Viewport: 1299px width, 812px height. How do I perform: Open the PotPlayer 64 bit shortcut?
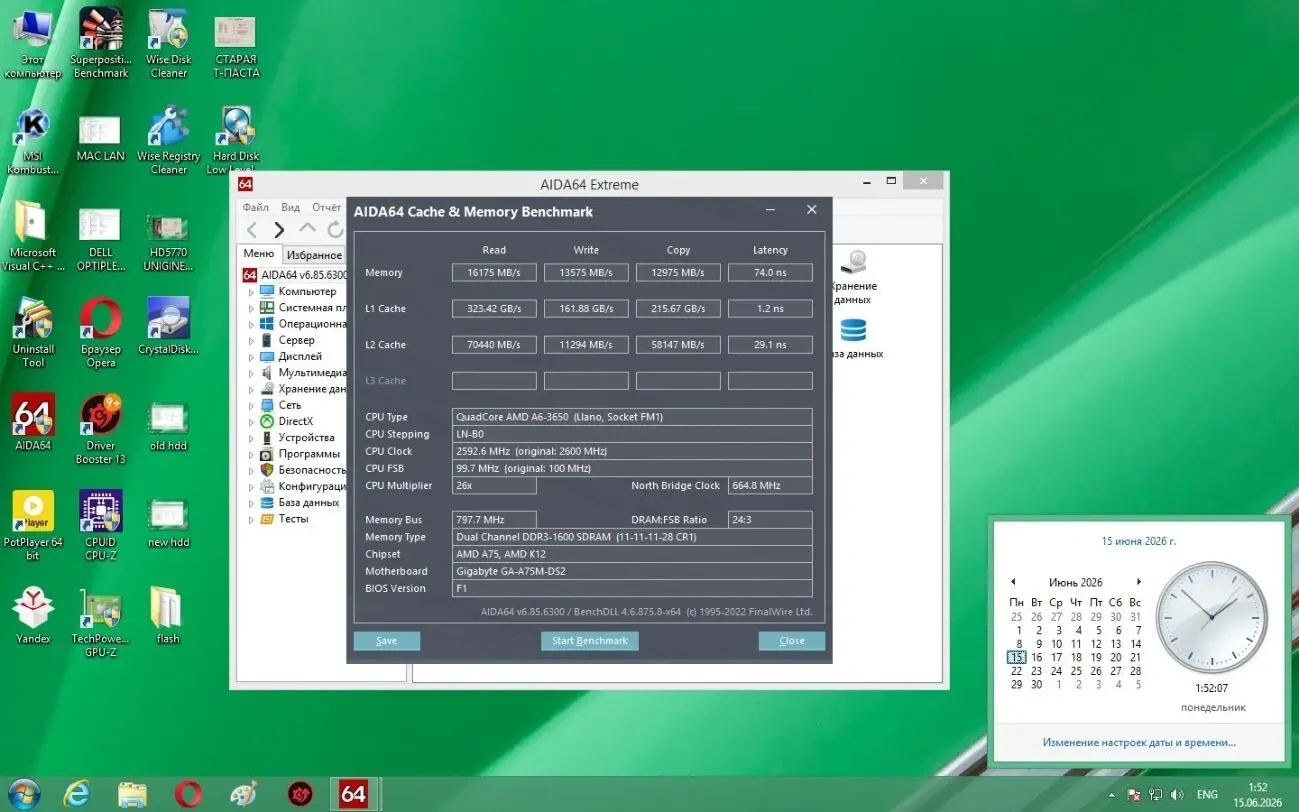tap(33, 526)
